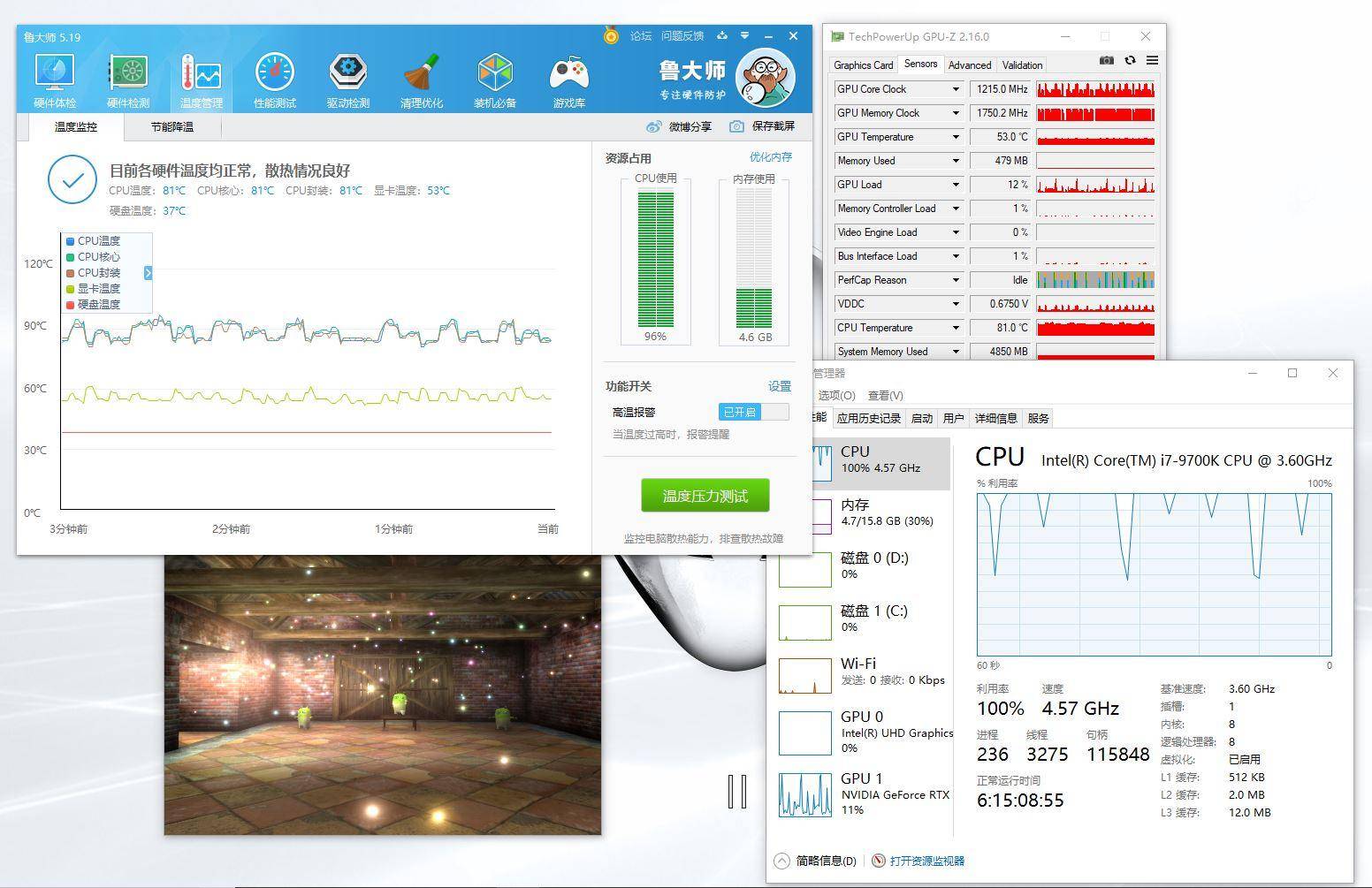Image resolution: width=1372 pixels, height=888 pixels.
Task: Click the GPU-Z refresh icon
Action: coord(1130,61)
